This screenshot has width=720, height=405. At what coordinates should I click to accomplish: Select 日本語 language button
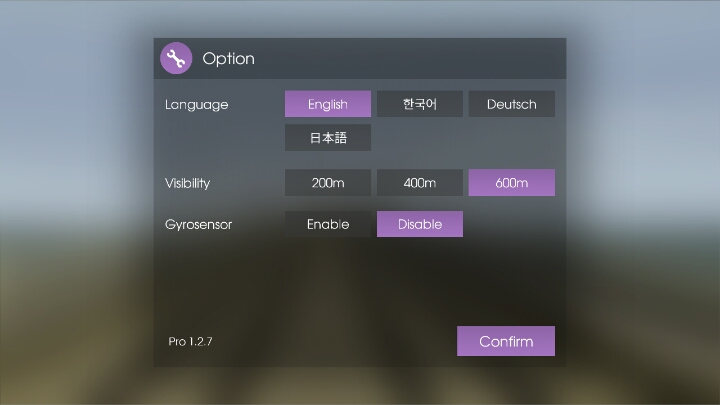328,138
